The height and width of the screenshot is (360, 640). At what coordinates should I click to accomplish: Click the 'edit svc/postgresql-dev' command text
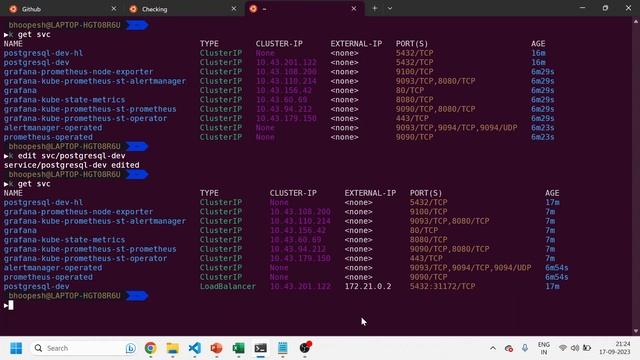pyautogui.click(x=71, y=156)
